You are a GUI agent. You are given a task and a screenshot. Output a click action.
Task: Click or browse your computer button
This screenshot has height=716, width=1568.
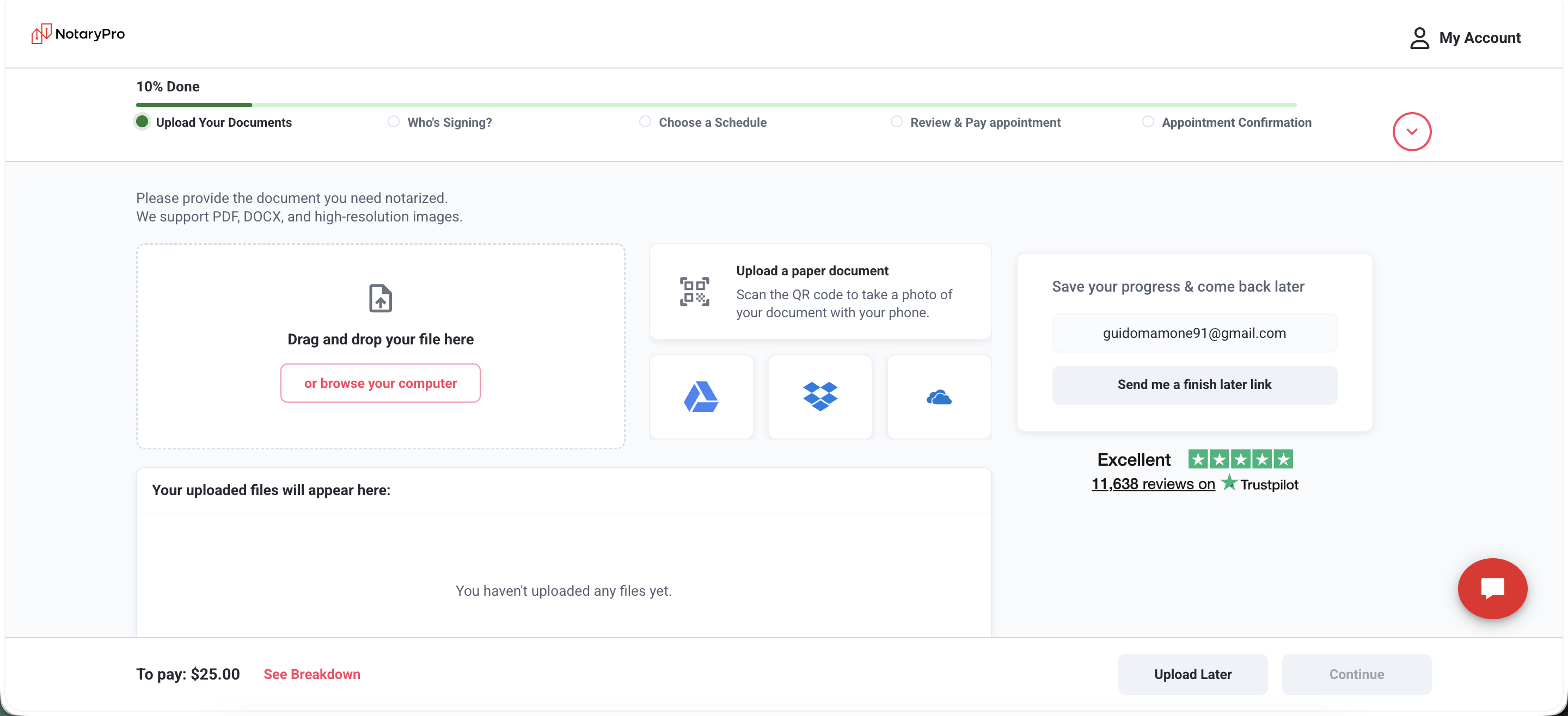[381, 383]
